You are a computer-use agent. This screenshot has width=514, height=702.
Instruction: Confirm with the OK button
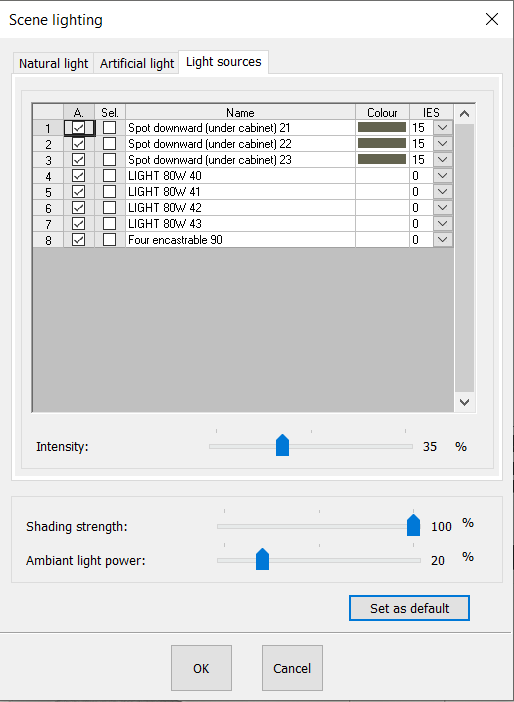point(201,668)
